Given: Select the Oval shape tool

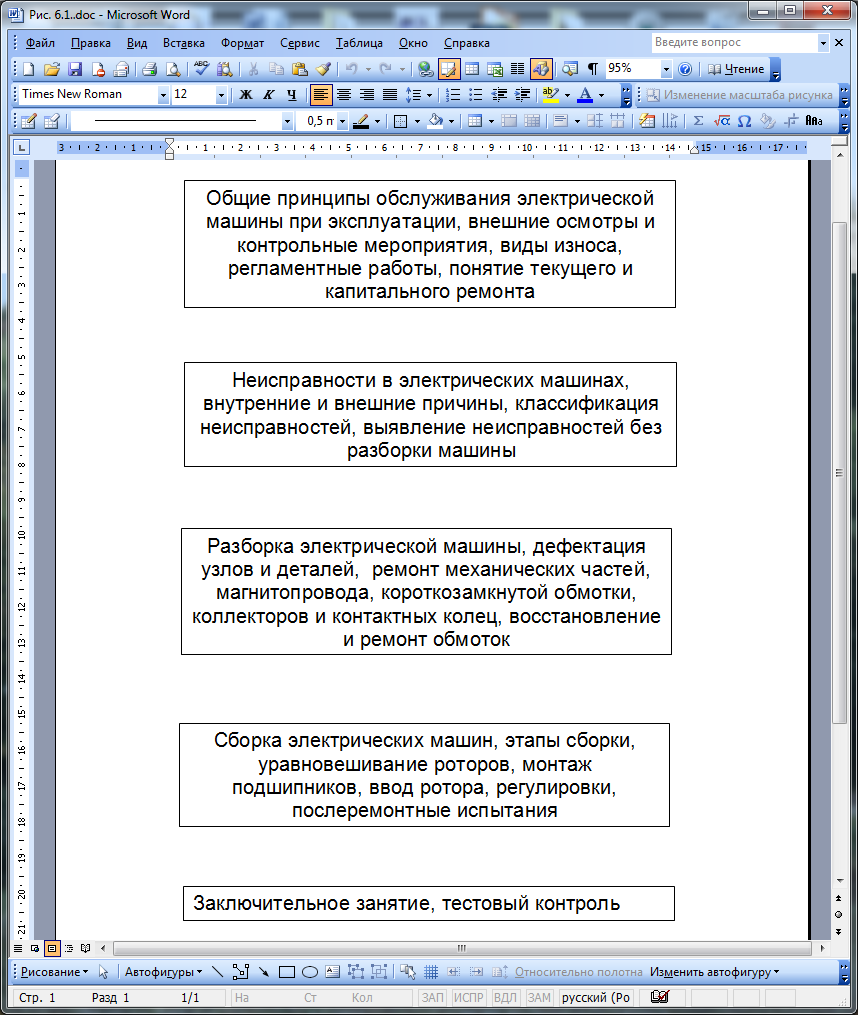Looking at the screenshot, I should click(x=310, y=972).
